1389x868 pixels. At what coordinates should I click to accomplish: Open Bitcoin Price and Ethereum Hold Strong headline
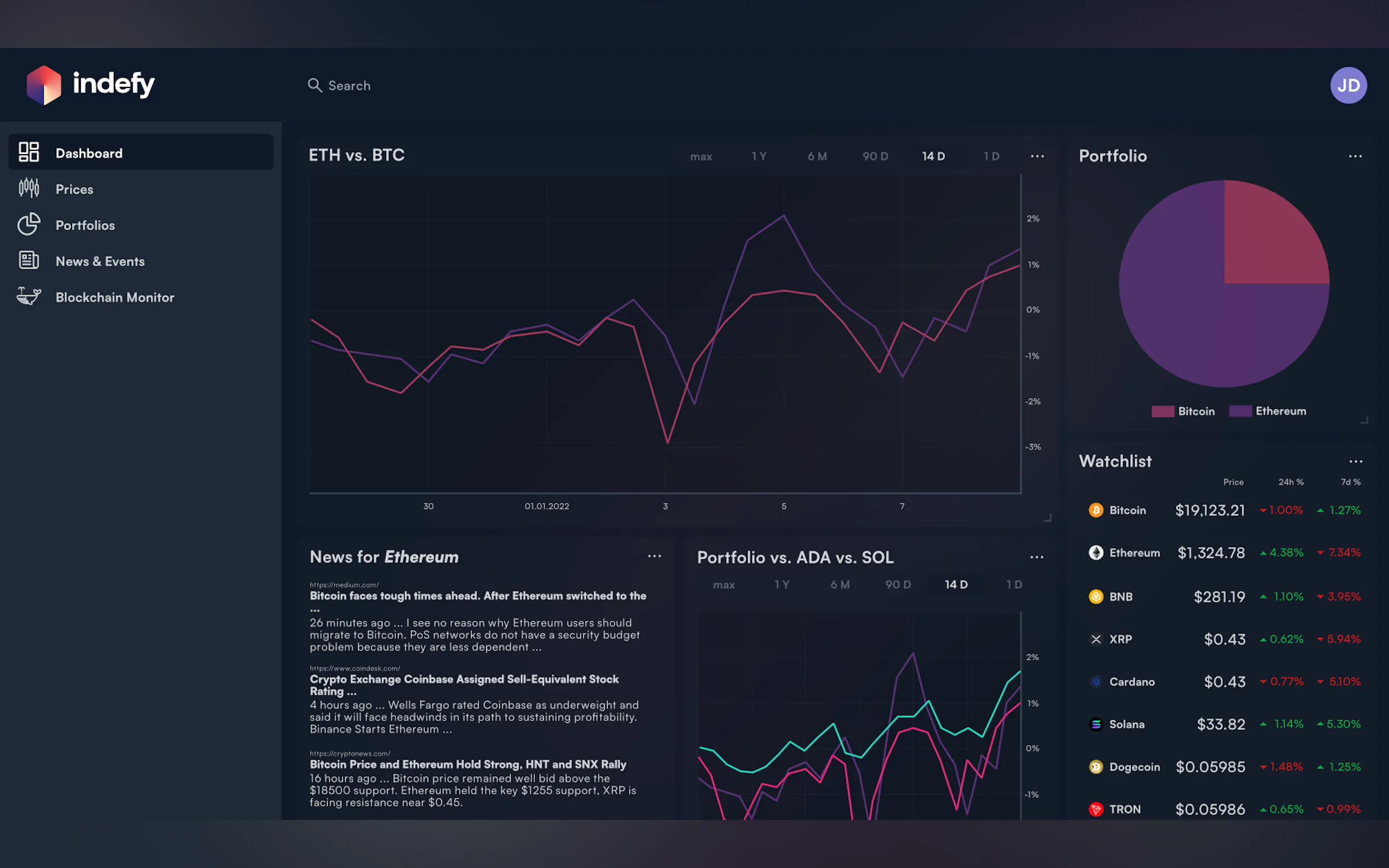point(468,764)
